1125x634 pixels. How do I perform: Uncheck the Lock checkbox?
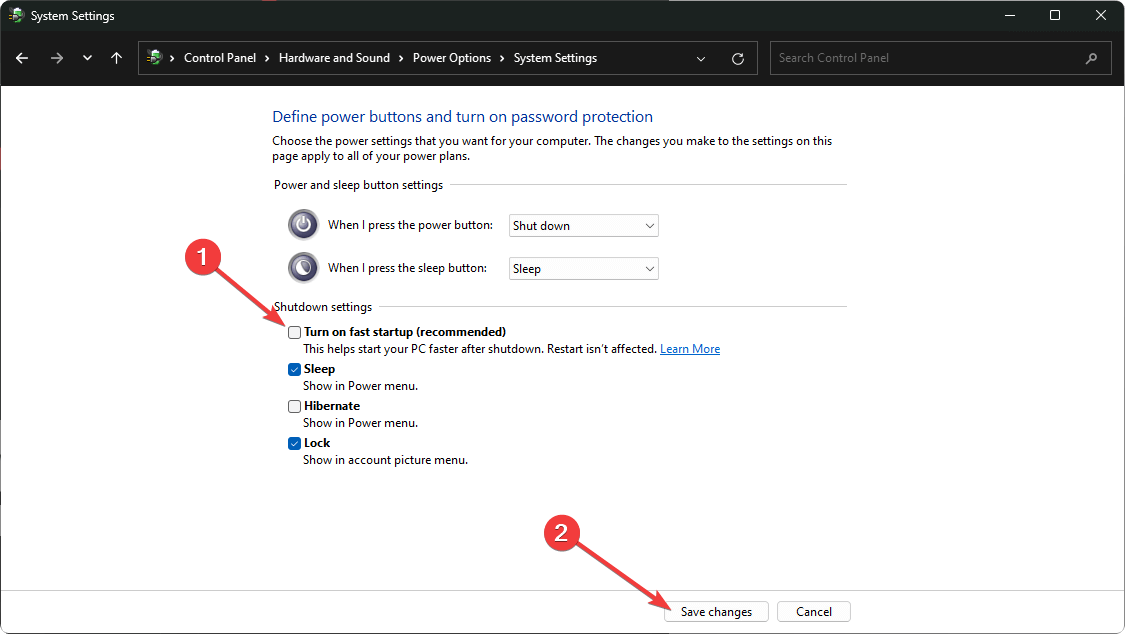(x=295, y=443)
